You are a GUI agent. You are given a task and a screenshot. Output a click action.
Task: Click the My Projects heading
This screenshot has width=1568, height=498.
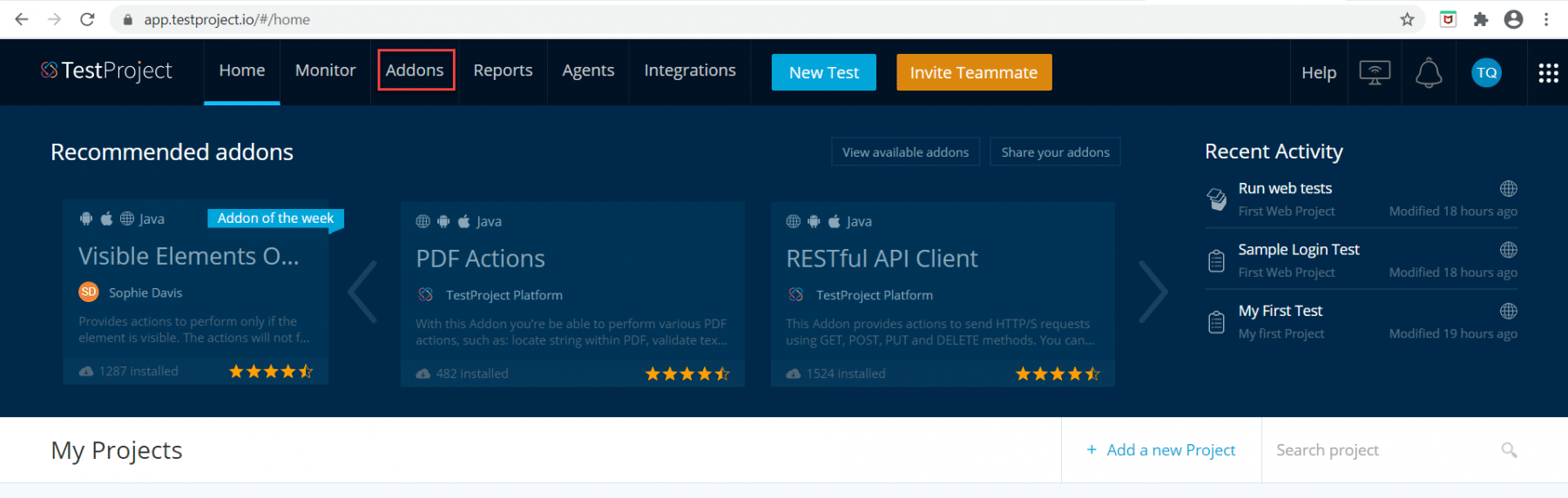tap(117, 450)
